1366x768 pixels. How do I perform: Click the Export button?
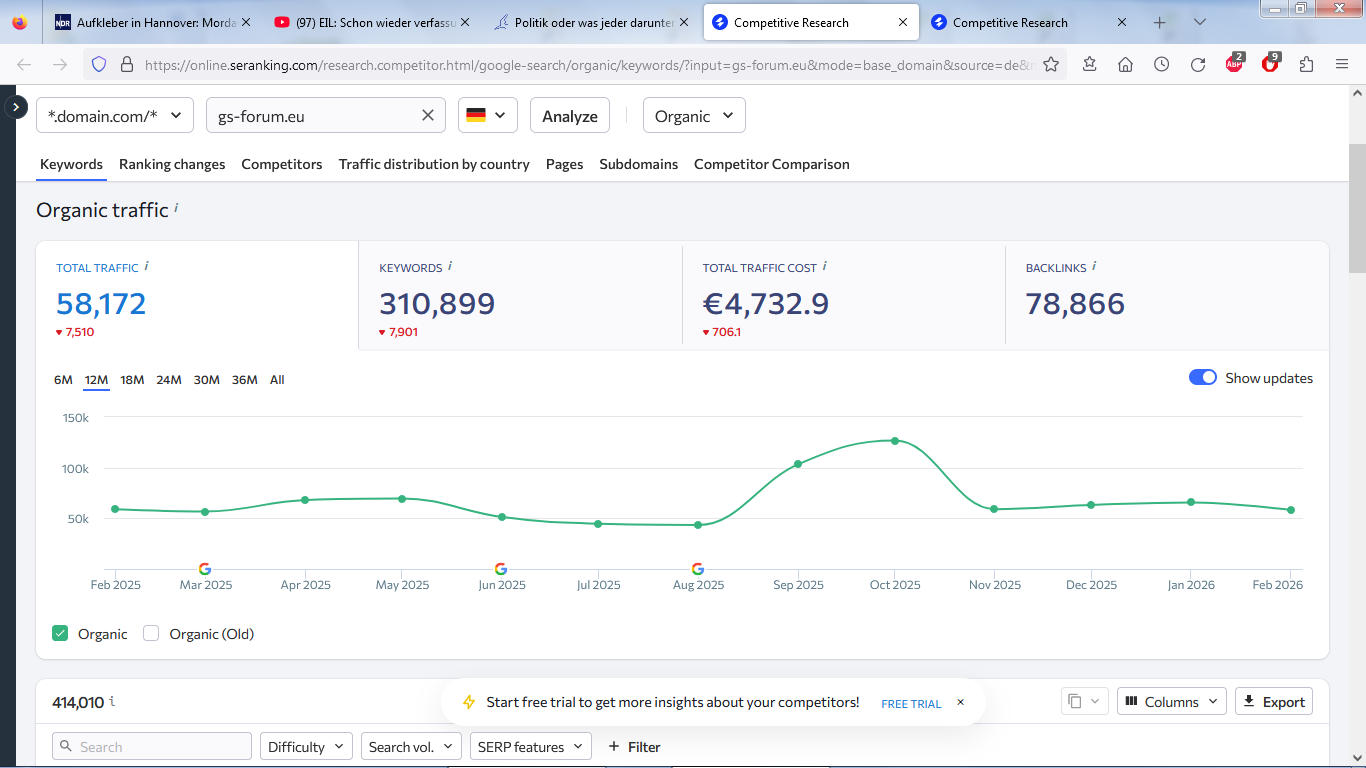(1273, 702)
